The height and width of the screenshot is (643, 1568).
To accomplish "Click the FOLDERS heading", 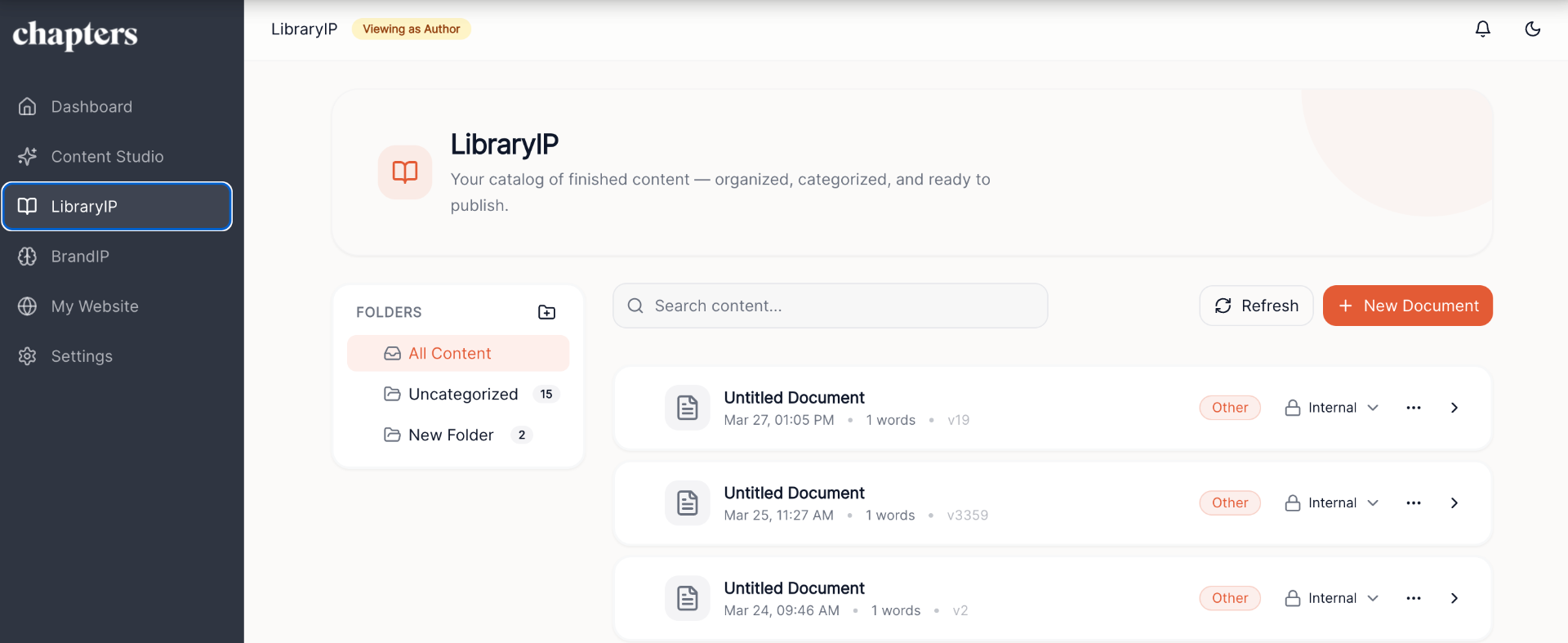I will 389,312.
